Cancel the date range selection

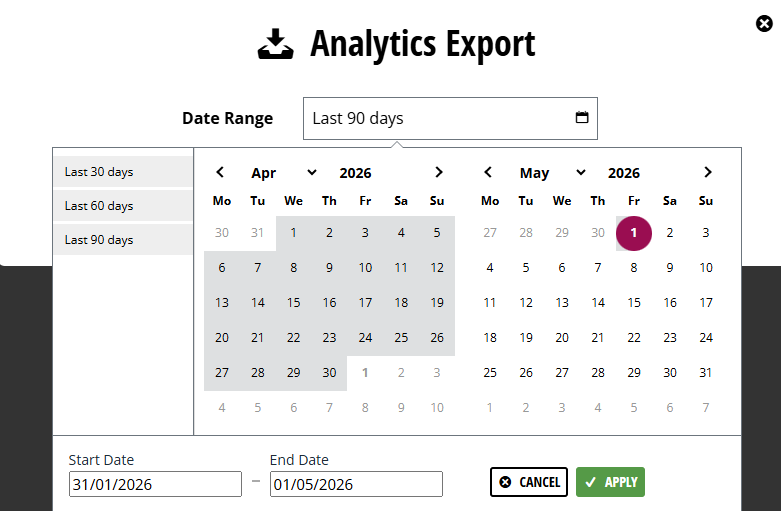(x=528, y=482)
